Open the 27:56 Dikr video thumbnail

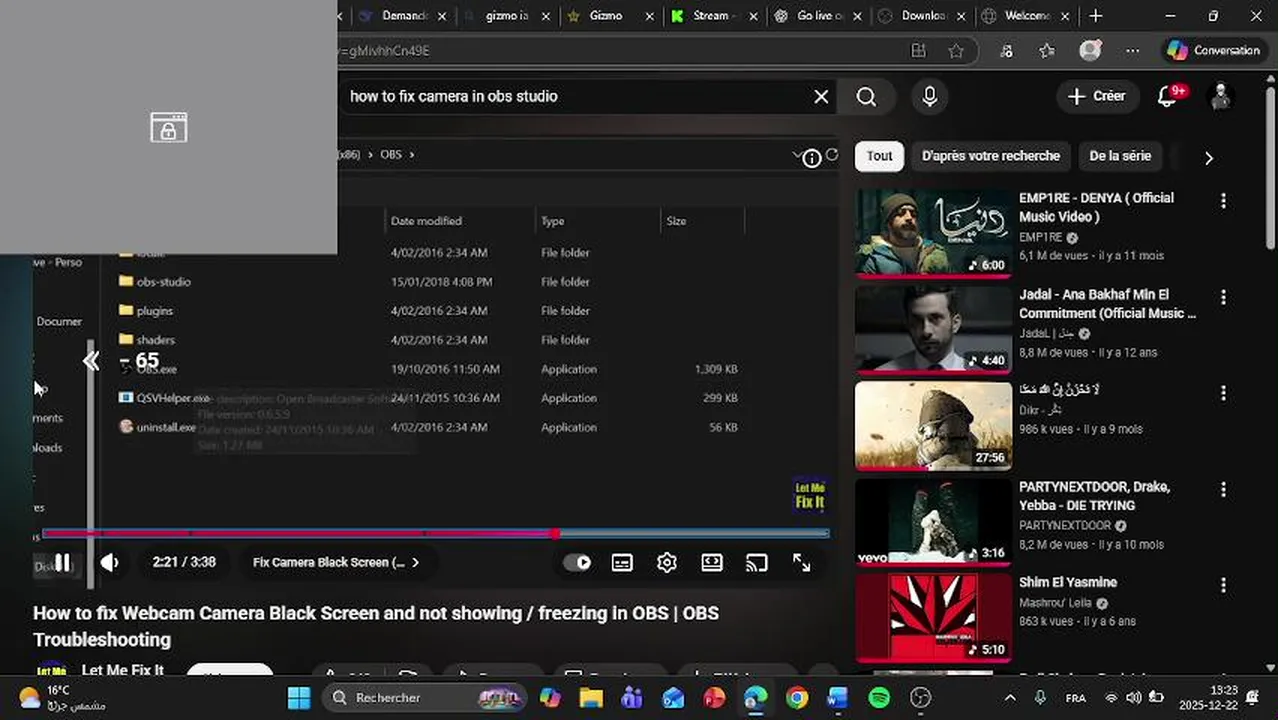(x=933, y=425)
